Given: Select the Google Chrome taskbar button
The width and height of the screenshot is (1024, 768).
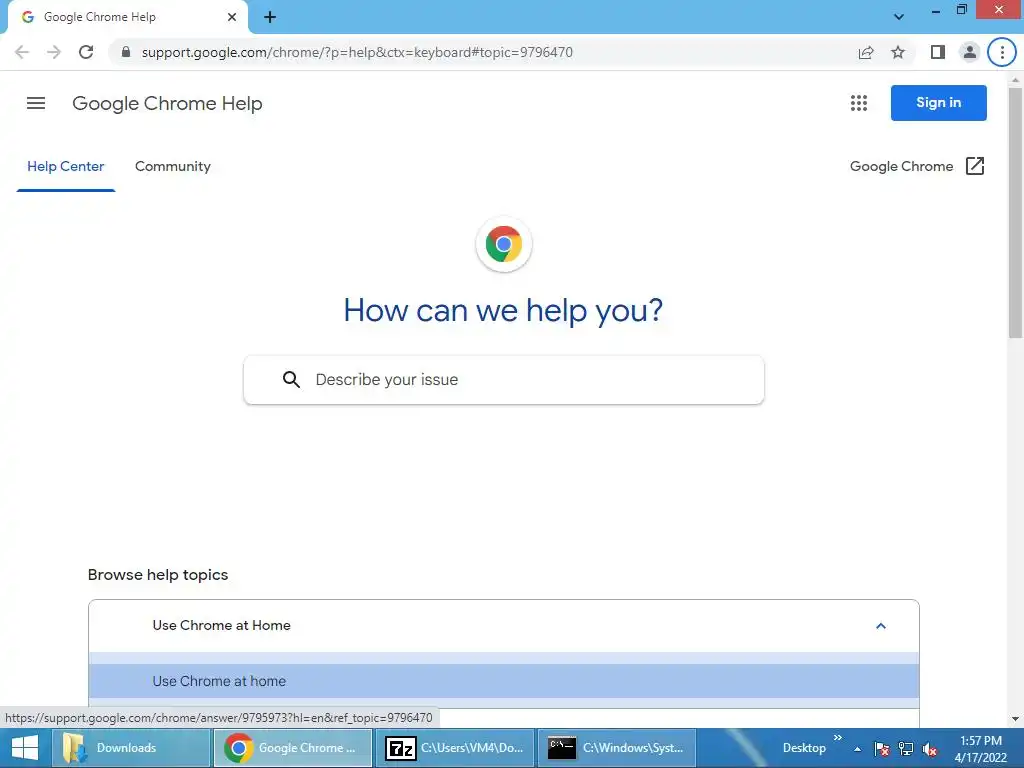Looking at the screenshot, I should coord(293,748).
